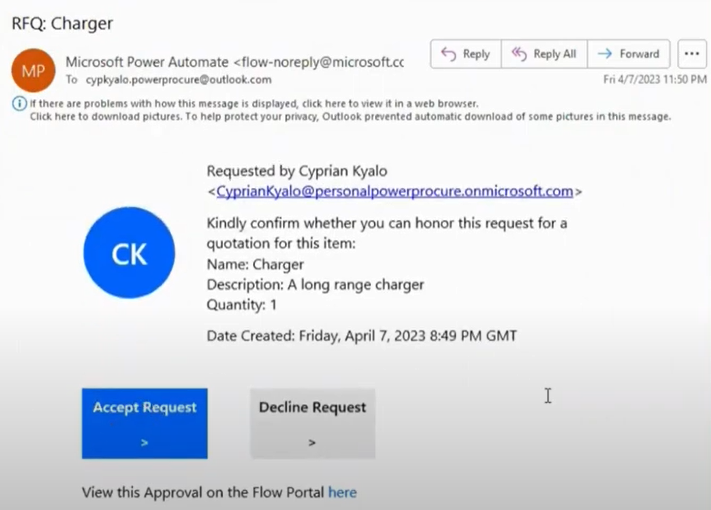This screenshot has width=711, height=510.
Task: Click the chevron under Accept Request
Action: click(x=144, y=441)
